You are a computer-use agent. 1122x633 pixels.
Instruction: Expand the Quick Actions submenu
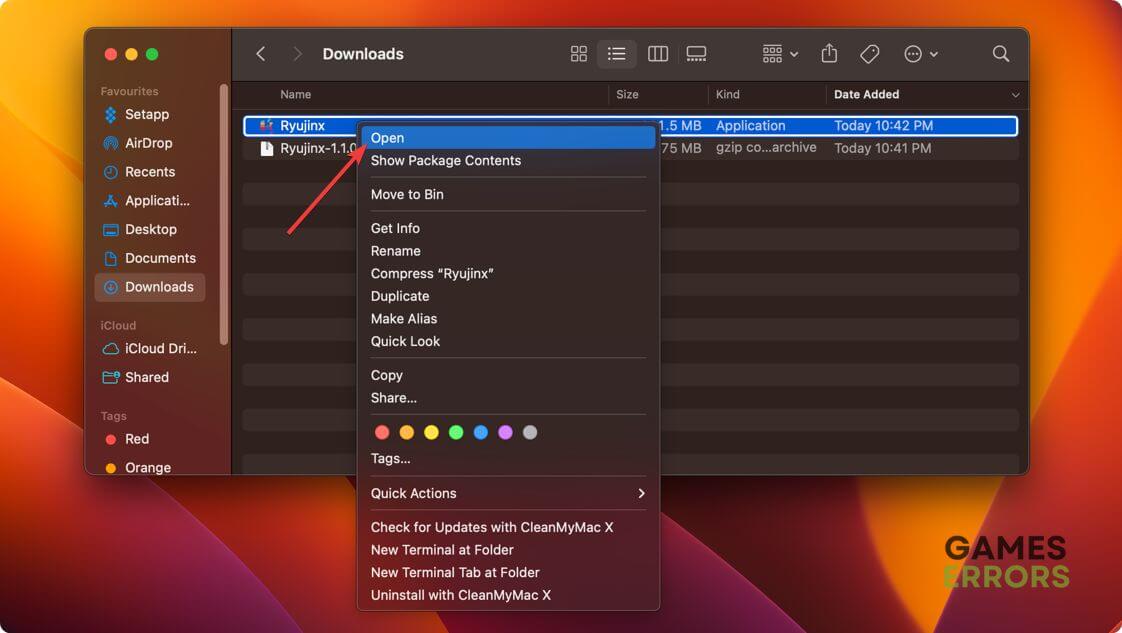[x=508, y=493]
